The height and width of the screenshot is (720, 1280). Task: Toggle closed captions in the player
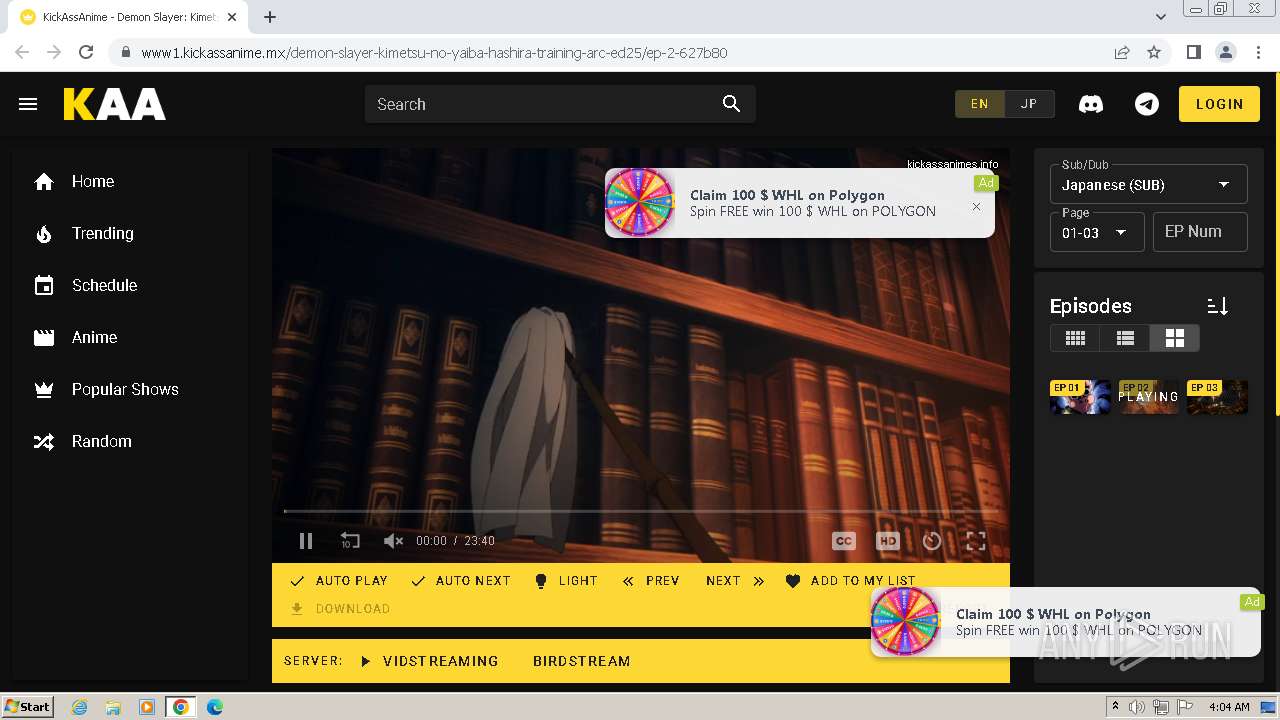(844, 541)
